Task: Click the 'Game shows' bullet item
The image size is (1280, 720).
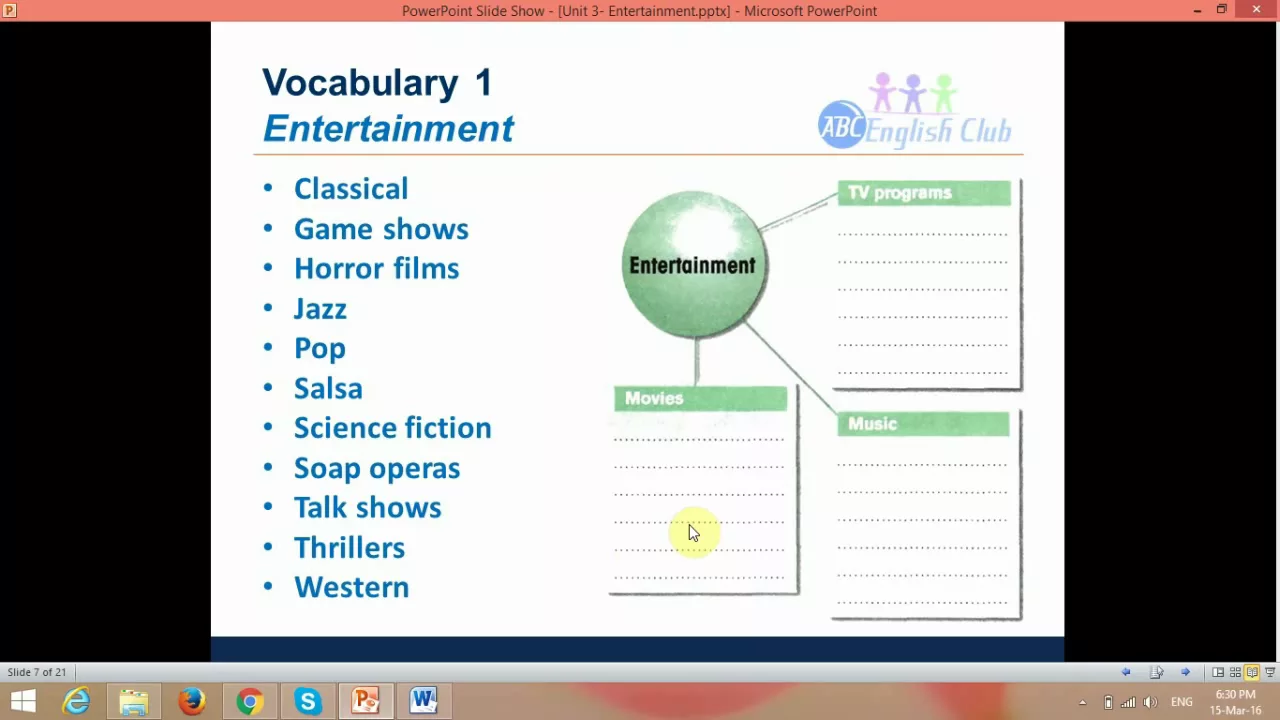Action: click(x=381, y=229)
